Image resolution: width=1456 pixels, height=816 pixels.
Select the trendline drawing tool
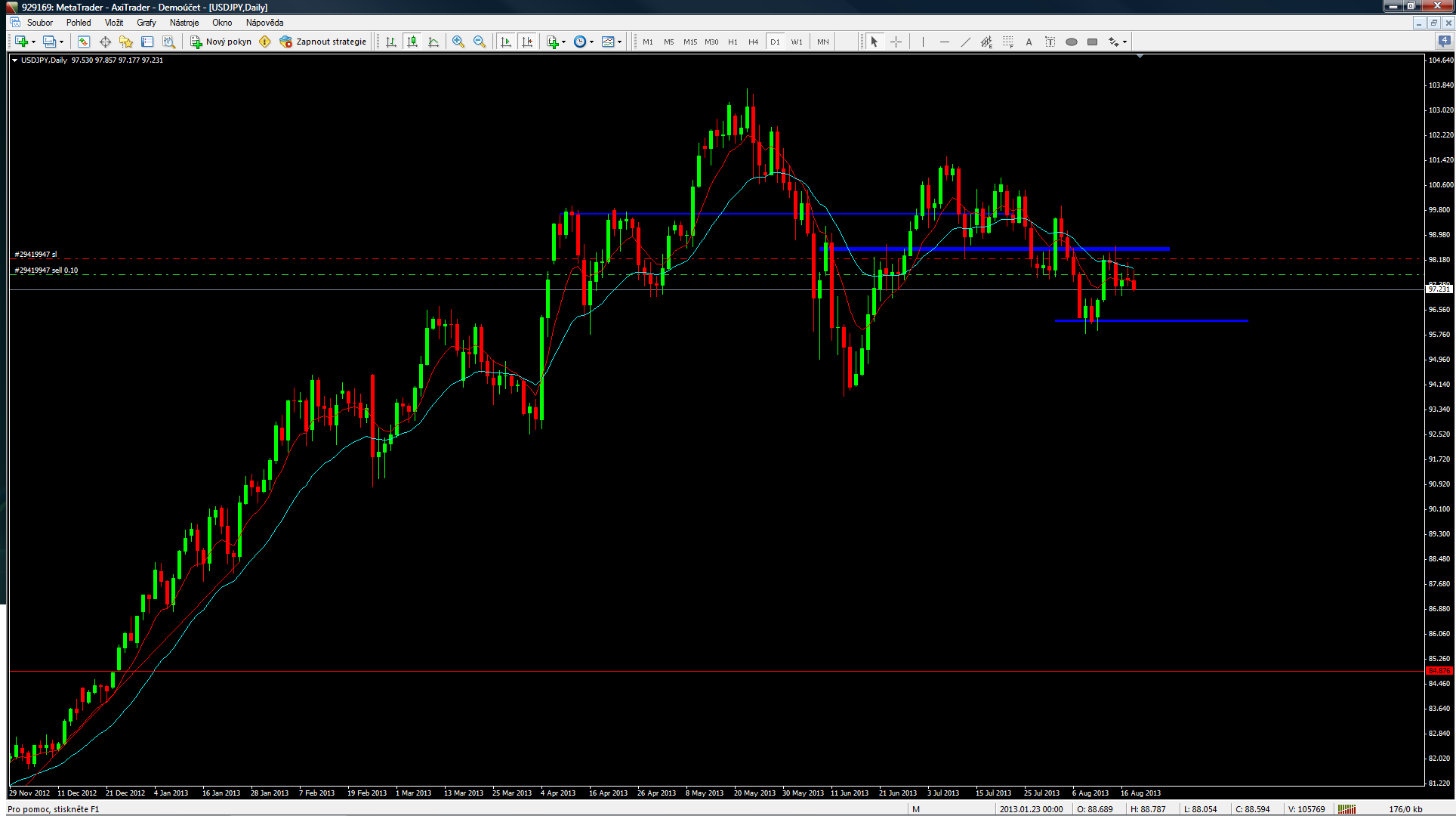(965, 42)
